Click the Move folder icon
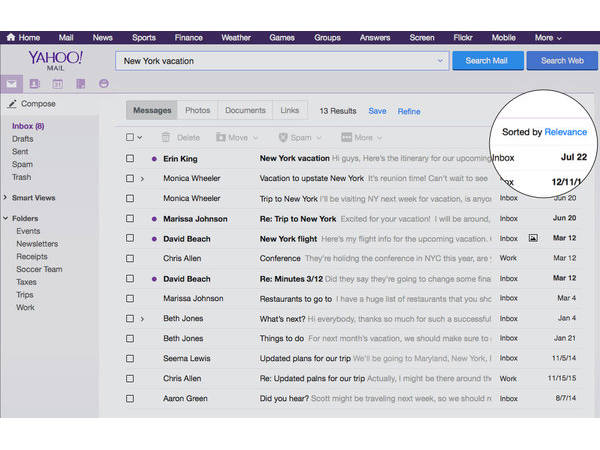Viewport: 600px width, 450px height. pyautogui.click(x=220, y=137)
